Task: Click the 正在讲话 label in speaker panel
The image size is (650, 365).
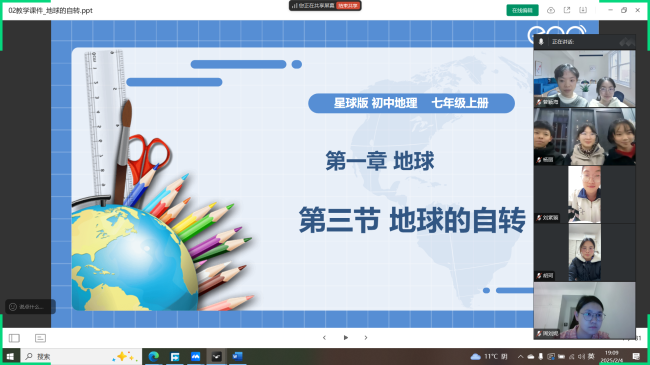Action: coord(563,41)
